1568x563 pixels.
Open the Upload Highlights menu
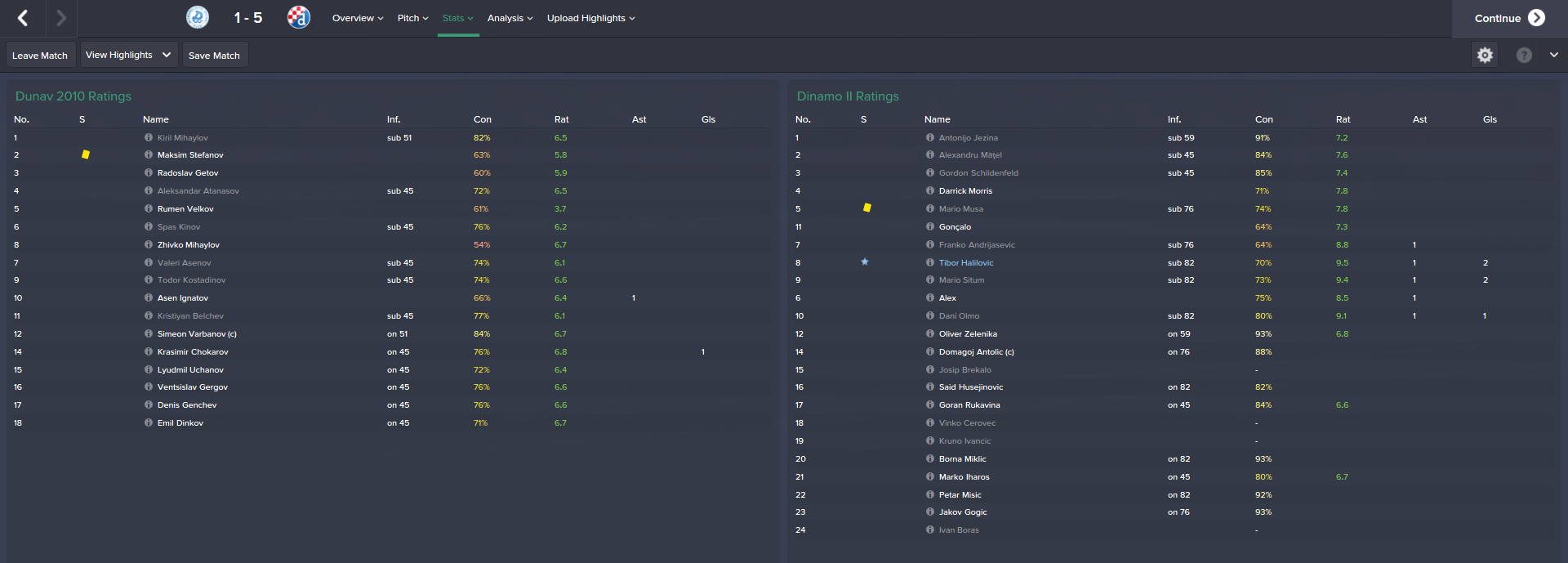pos(590,18)
